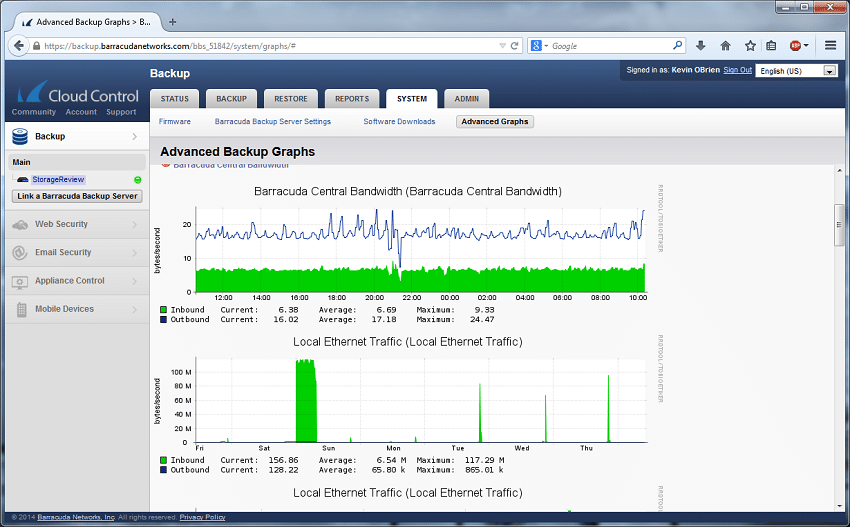Click the scrollbar down arrow
This screenshot has width=850, height=527.
click(839, 505)
